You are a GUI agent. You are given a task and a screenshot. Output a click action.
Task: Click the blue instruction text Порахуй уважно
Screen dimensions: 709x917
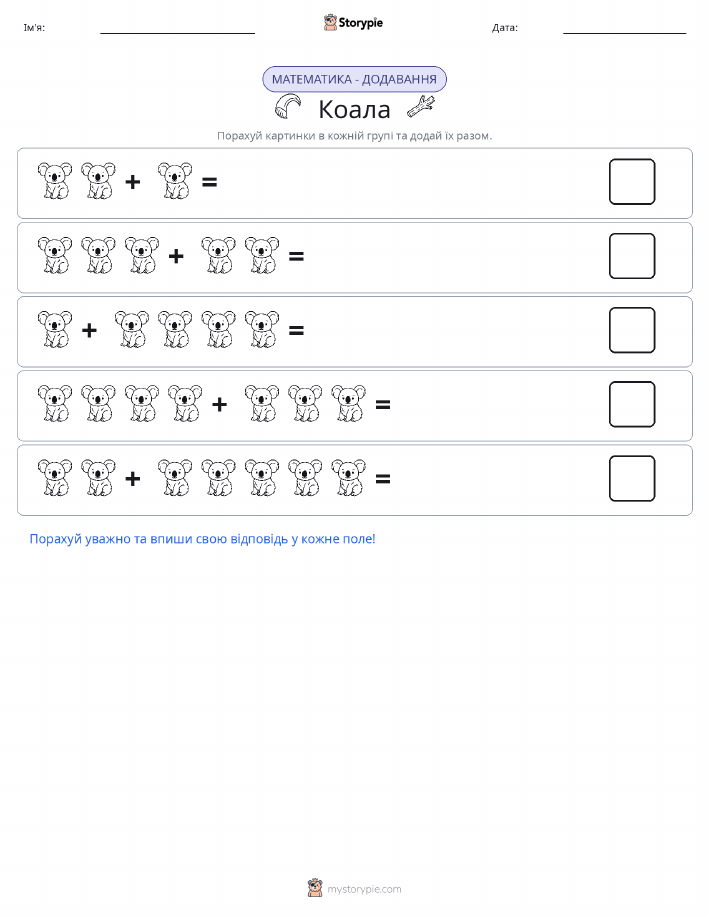click(202, 539)
